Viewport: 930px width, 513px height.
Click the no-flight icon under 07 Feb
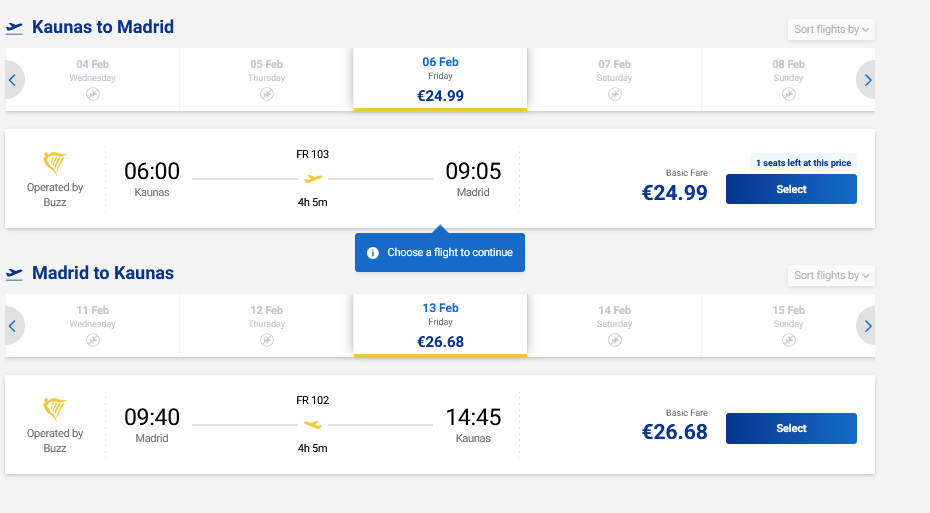pyautogui.click(x=615, y=94)
